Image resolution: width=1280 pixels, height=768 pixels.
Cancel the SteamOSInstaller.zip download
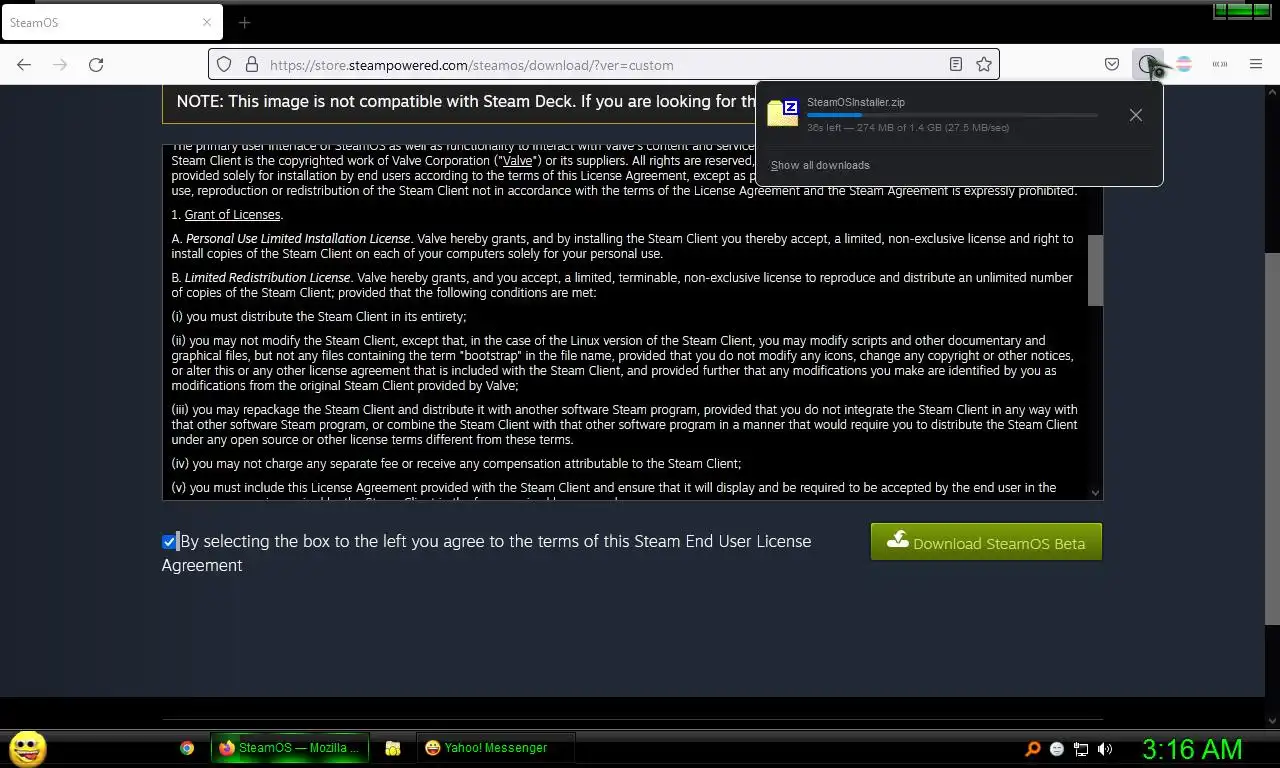pos(1136,115)
